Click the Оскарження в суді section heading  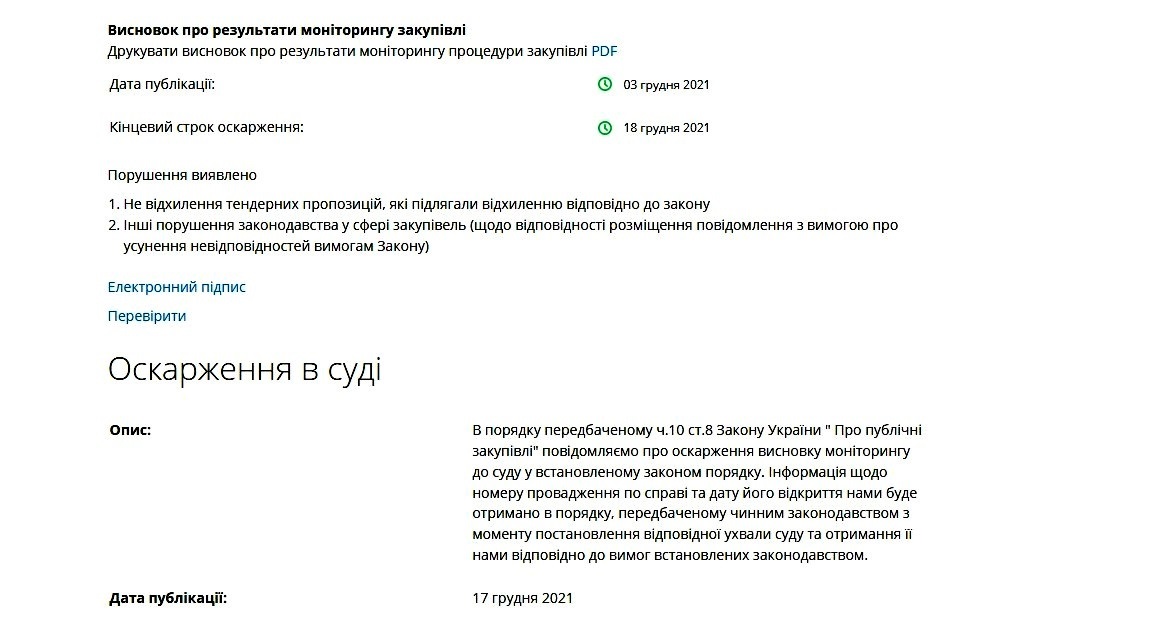pyautogui.click(x=244, y=370)
